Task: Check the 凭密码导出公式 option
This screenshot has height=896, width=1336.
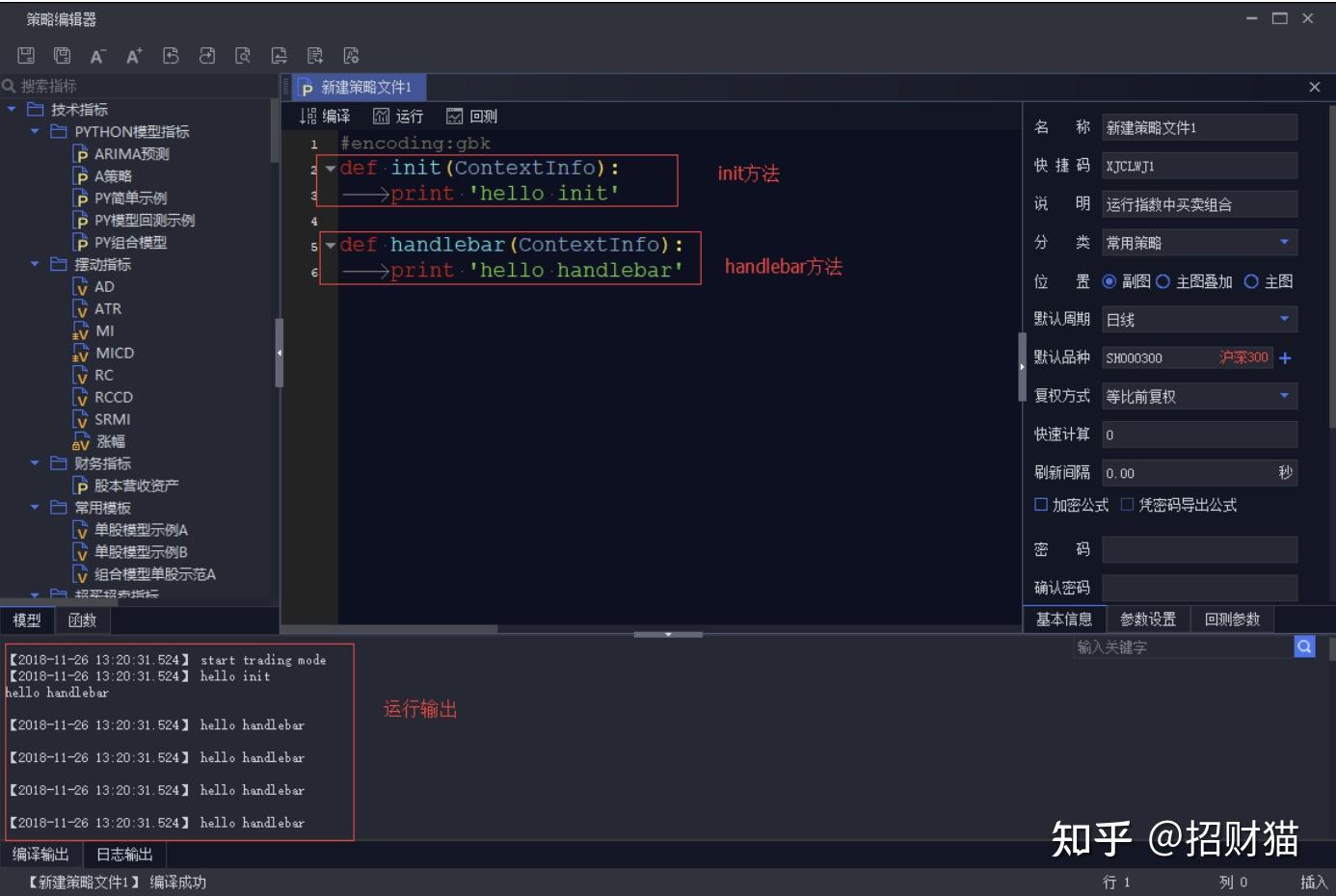Action: click(1128, 504)
